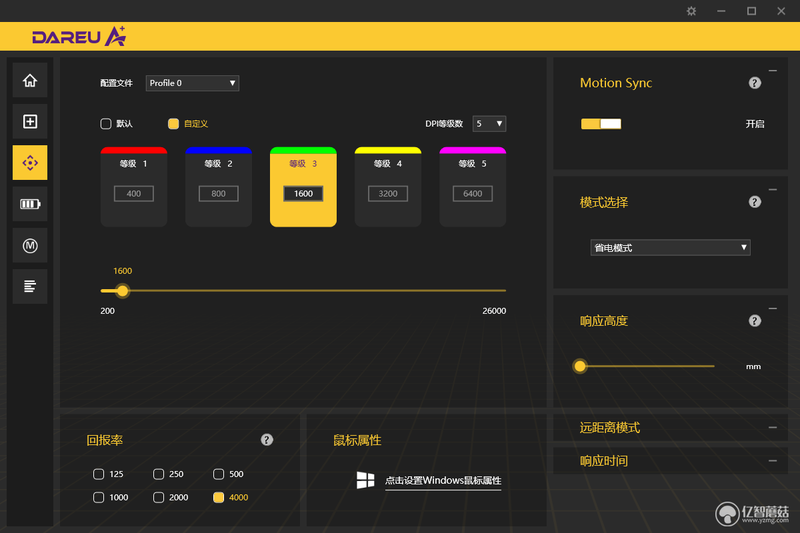Click the 鼠标属性 heading
The image size is (800, 533).
click(x=357, y=440)
